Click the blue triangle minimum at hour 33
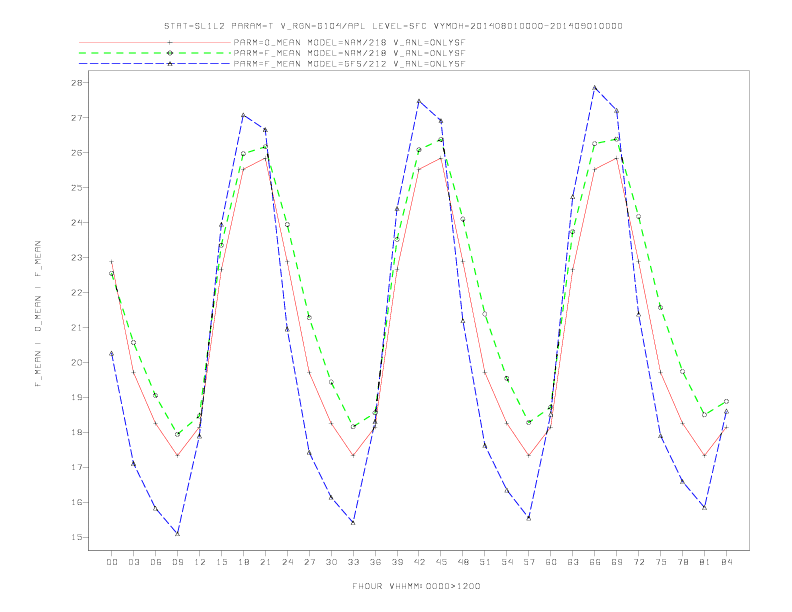The height and width of the screenshot is (612, 792). [353, 523]
